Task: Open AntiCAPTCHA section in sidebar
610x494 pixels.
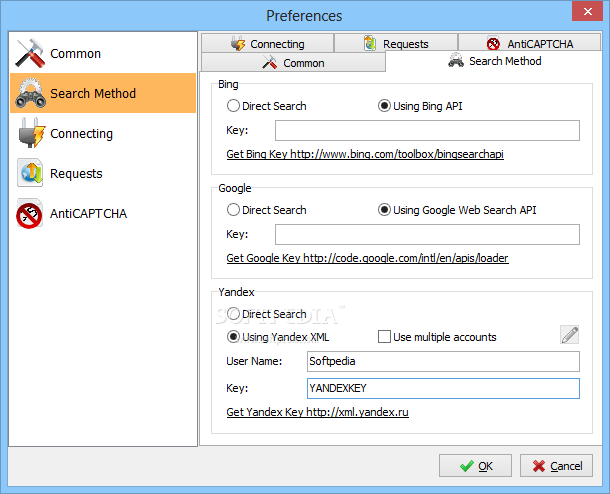Action: (103, 213)
